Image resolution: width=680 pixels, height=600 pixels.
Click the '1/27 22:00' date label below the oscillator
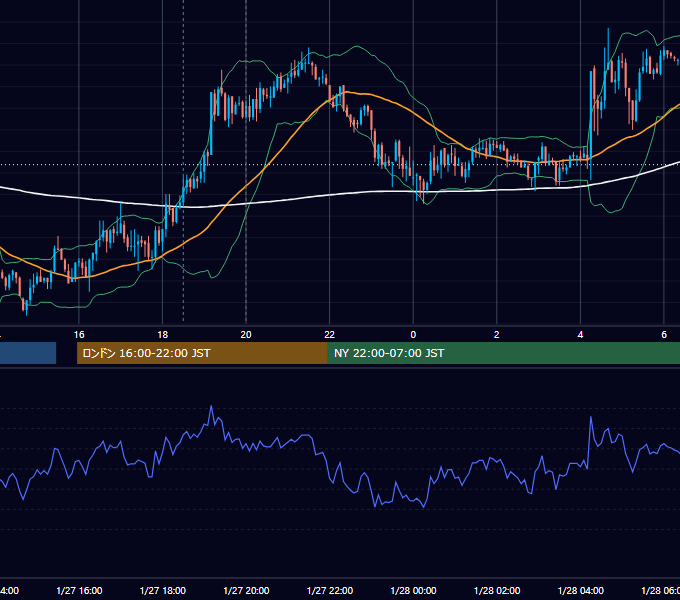[x=330, y=590]
